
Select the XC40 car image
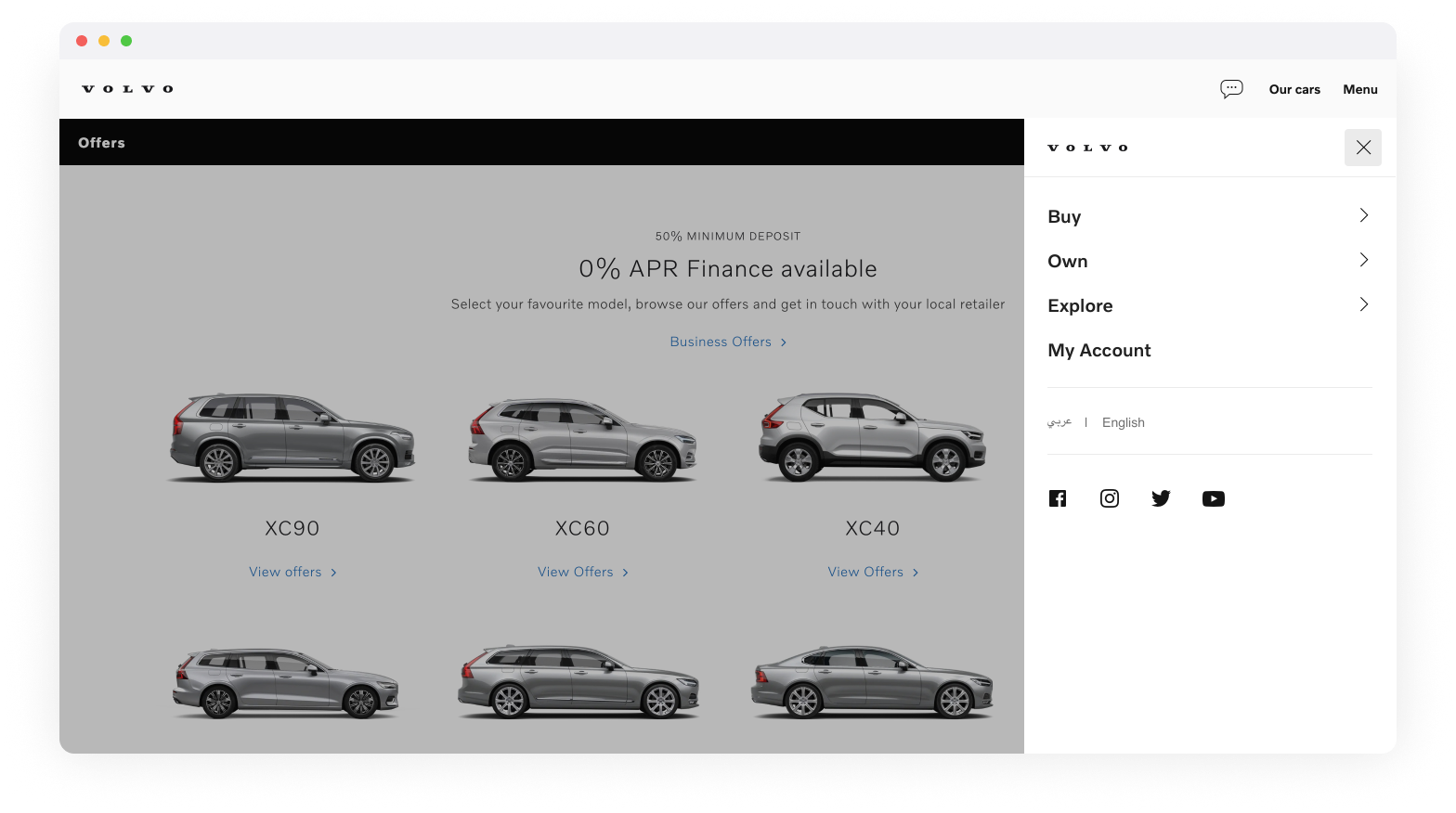pos(873,436)
